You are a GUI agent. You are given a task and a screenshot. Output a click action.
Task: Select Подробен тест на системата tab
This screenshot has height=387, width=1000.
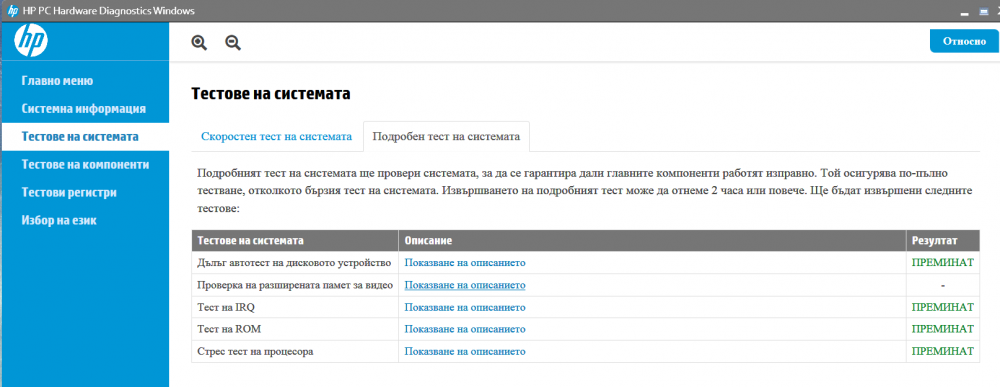point(446,136)
